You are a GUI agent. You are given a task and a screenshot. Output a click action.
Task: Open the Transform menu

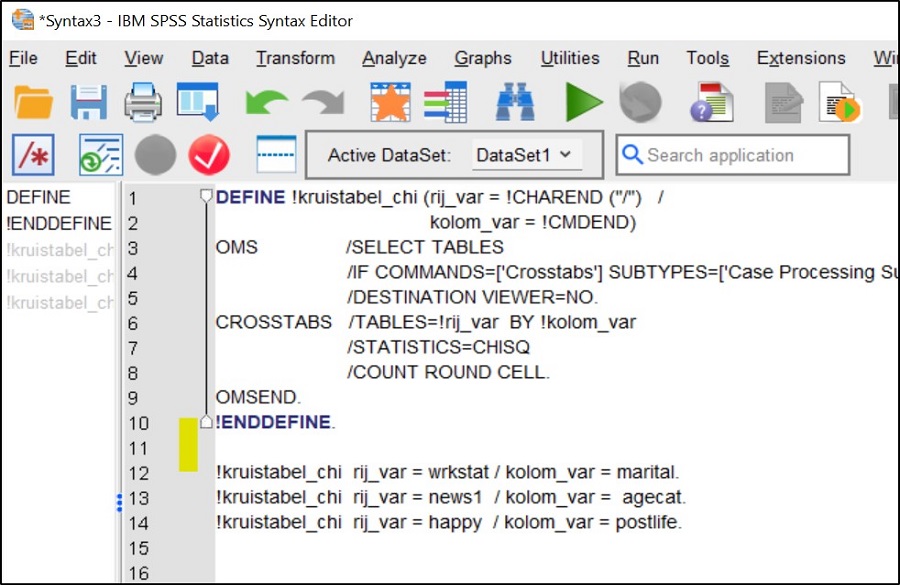[295, 58]
